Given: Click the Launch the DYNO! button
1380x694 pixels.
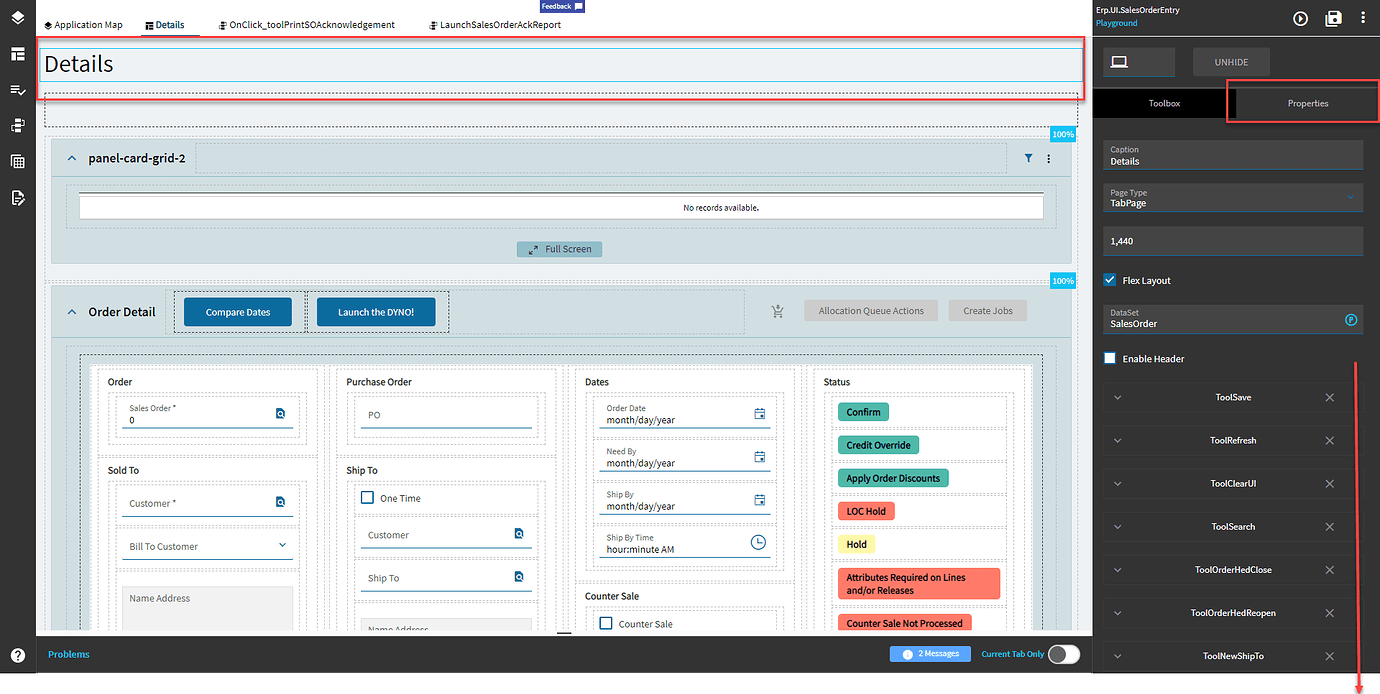Looking at the screenshot, I should click(376, 311).
